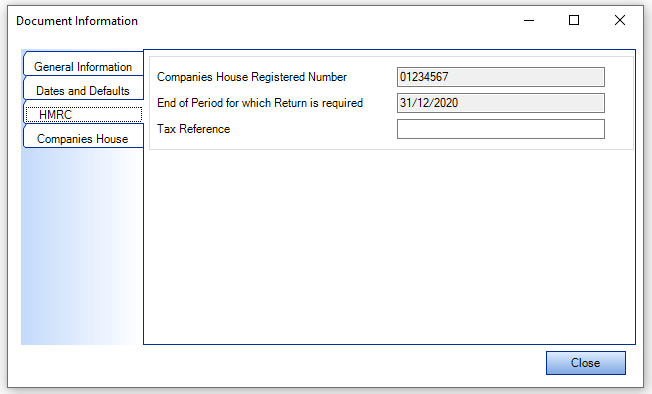Close the dialog with the X icon
This screenshot has height=394, width=652.
pyautogui.click(x=620, y=20)
